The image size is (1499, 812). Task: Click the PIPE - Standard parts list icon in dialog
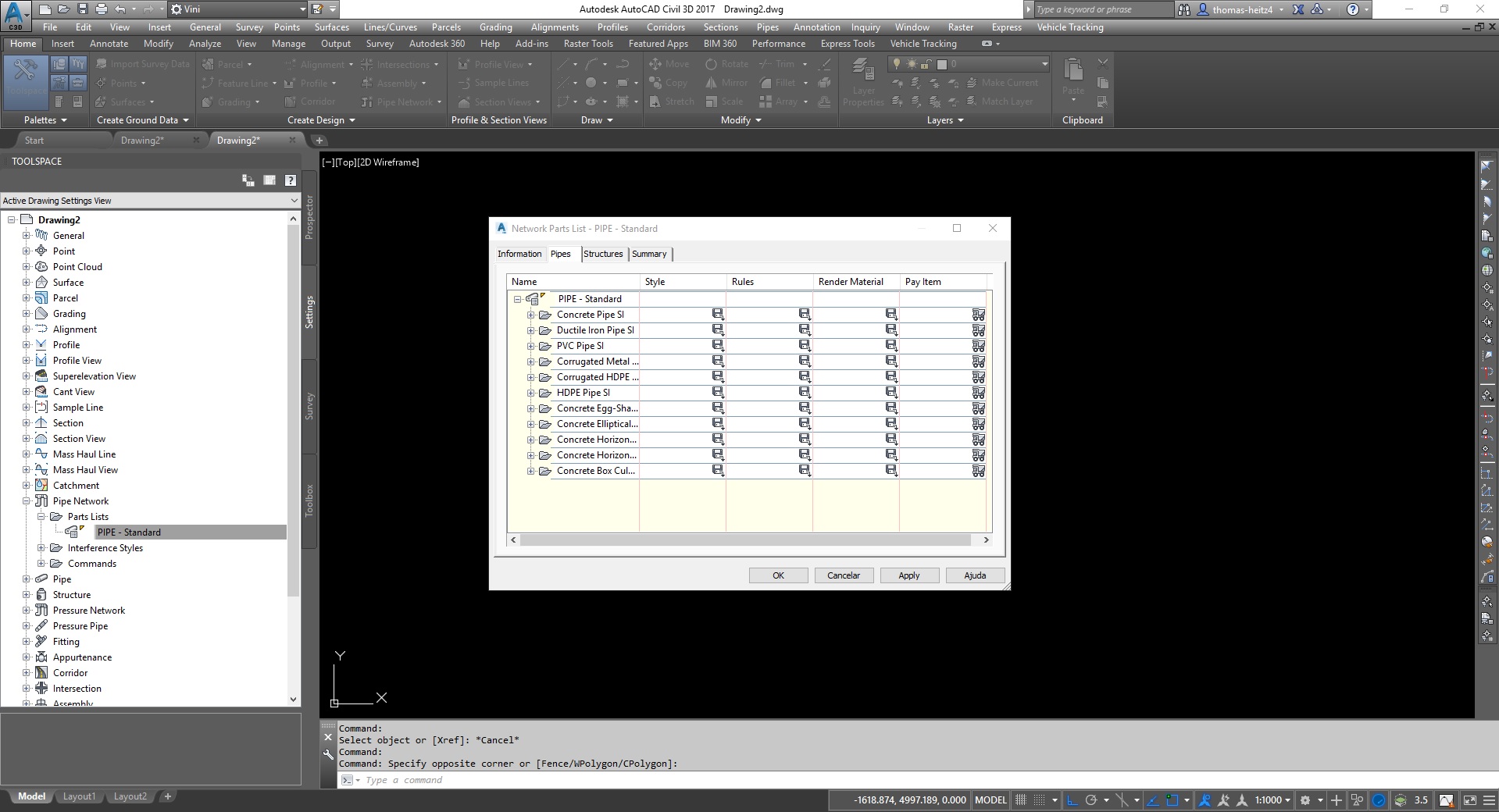(534, 298)
